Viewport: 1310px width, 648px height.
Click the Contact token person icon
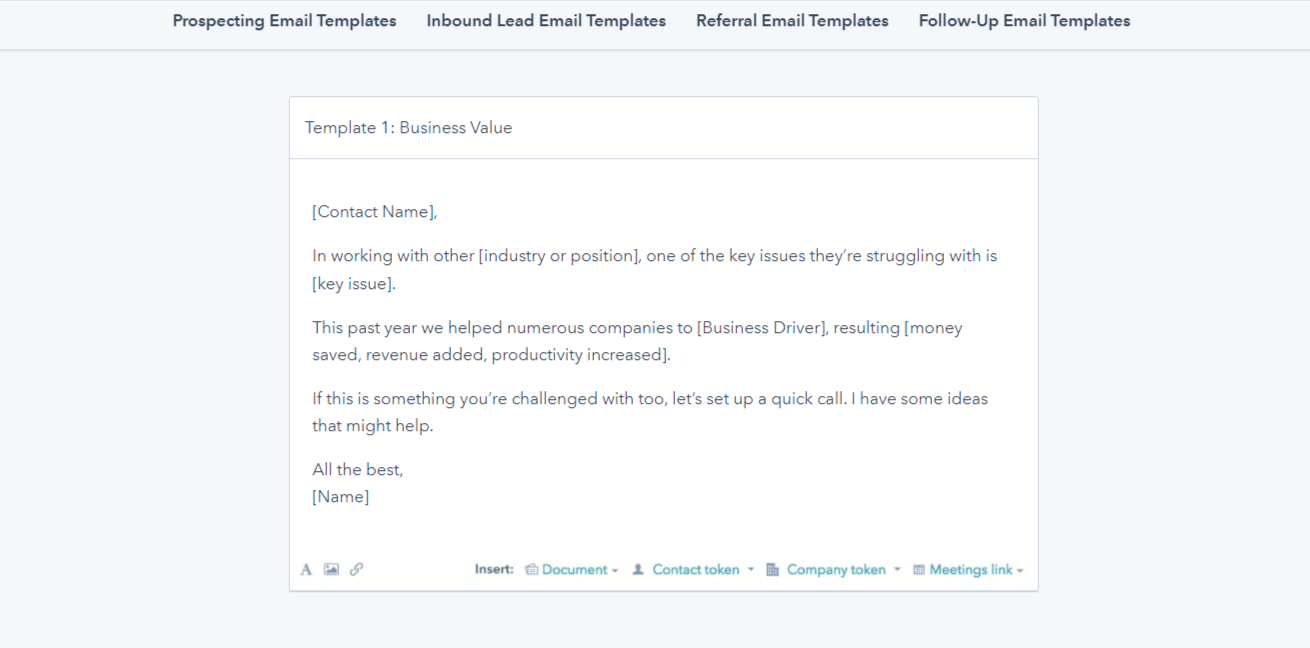[638, 570]
